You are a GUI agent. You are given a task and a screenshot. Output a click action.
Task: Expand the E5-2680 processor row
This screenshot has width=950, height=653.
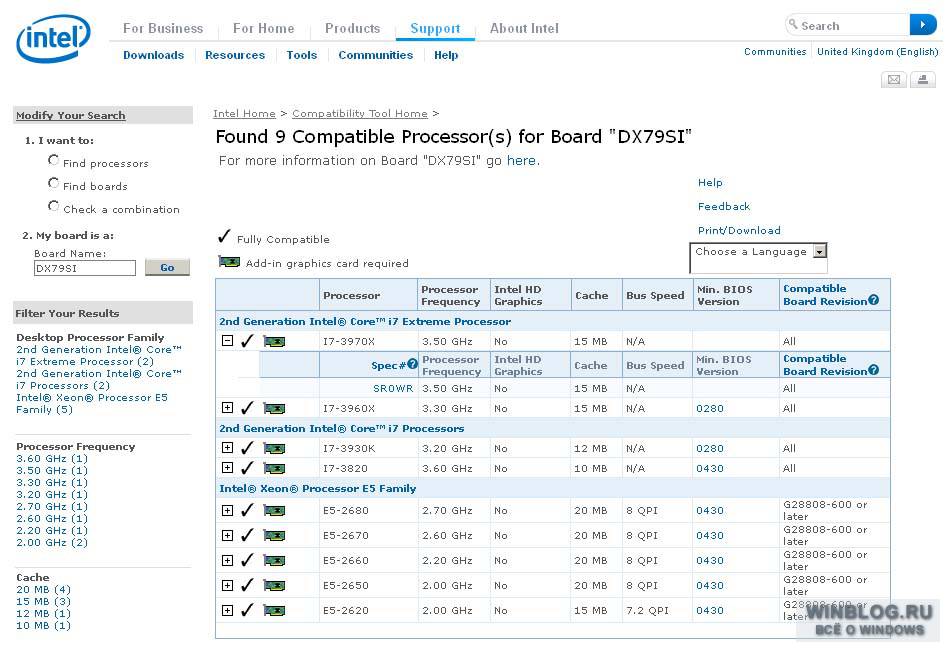pyautogui.click(x=227, y=510)
